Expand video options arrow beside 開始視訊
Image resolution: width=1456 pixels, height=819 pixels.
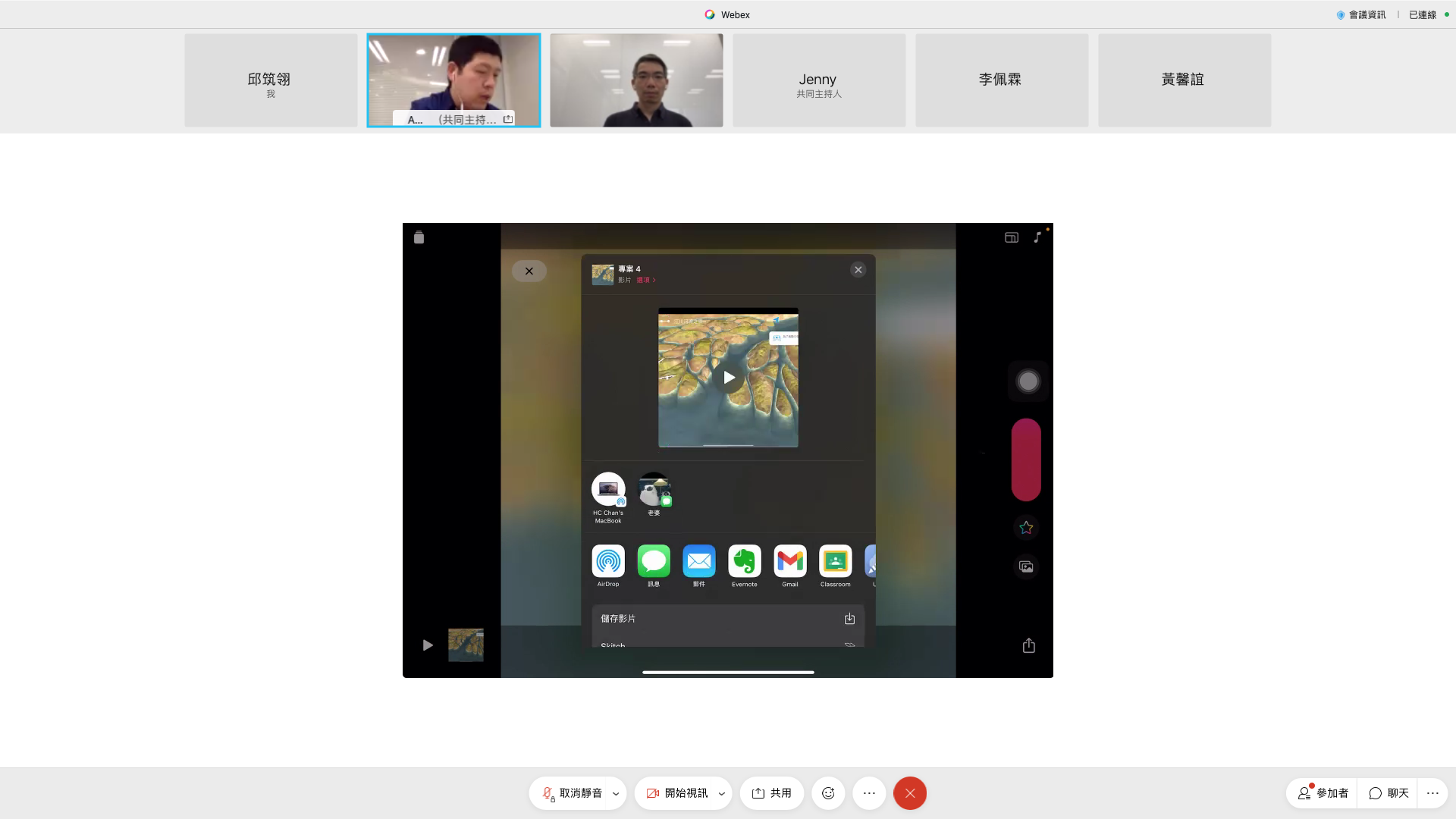721,794
